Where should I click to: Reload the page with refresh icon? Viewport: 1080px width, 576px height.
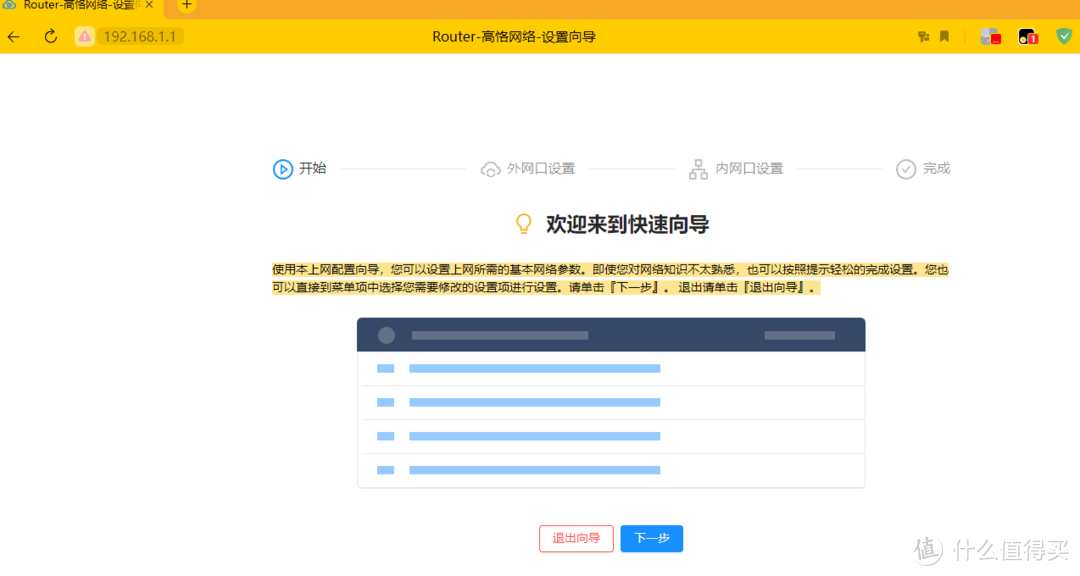coord(50,36)
